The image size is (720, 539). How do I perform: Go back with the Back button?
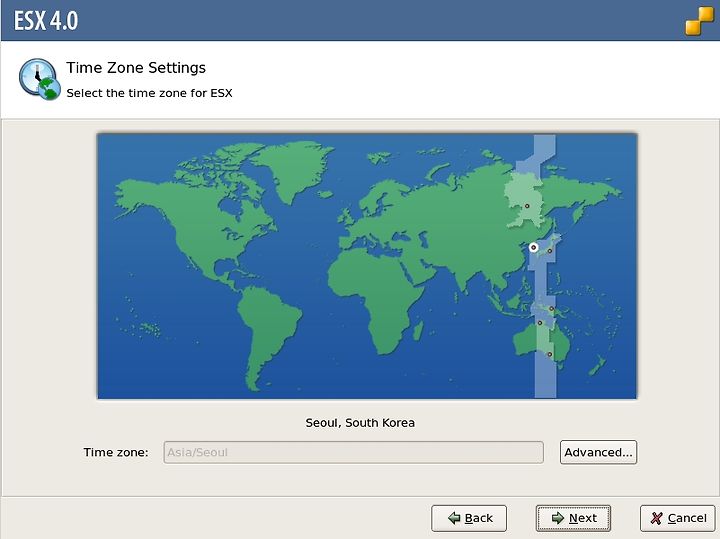click(469, 518)
